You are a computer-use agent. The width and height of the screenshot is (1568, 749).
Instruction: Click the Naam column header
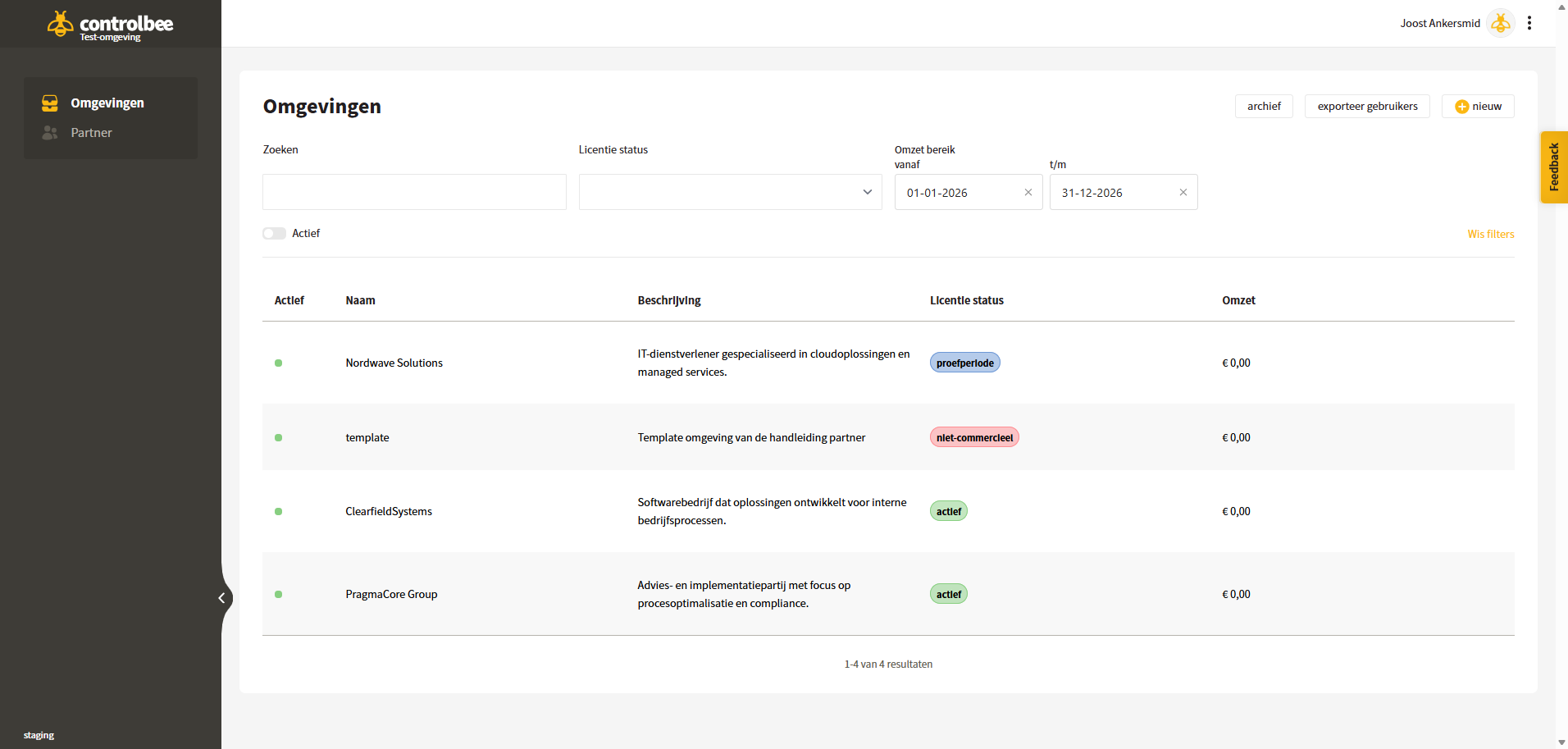click(x=360, y=300)
